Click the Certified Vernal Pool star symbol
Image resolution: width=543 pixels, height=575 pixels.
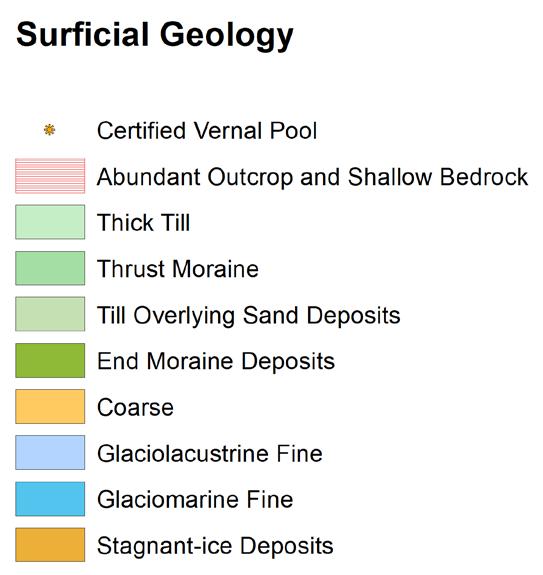click(49, 130)
